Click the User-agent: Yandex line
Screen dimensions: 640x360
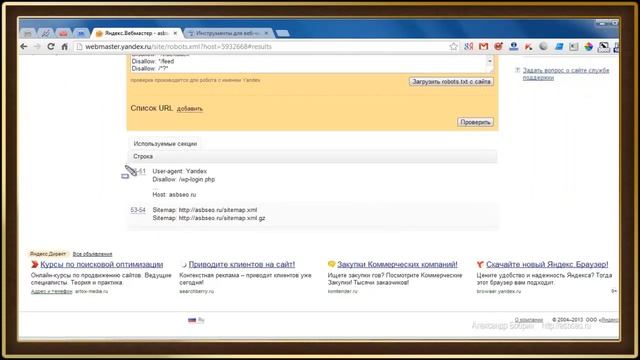pos(180,171)
